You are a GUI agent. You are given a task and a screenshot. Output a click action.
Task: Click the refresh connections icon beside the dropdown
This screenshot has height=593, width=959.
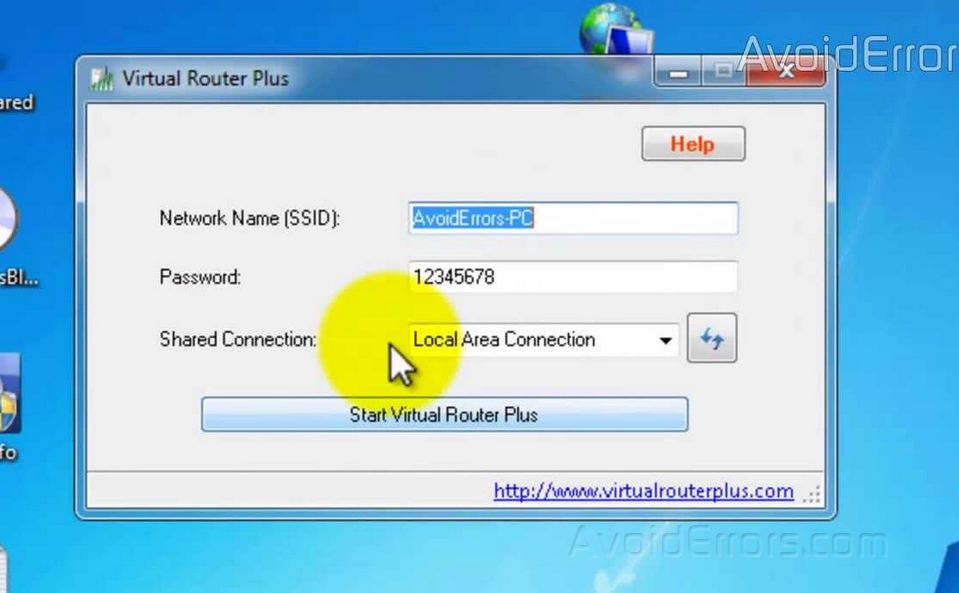712,339
